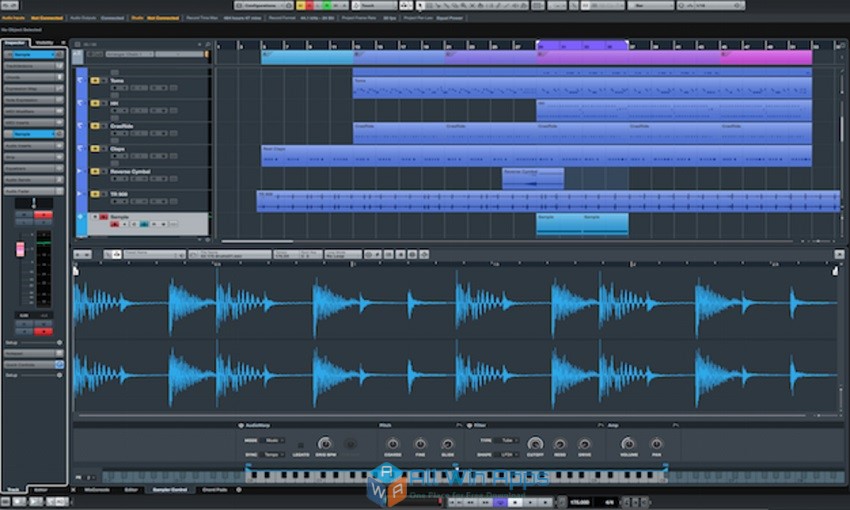Image resolution: width=850 pixels, height=510 pixels.
Task: Click the tempo value 170.000 in transport
Action: 581,502
